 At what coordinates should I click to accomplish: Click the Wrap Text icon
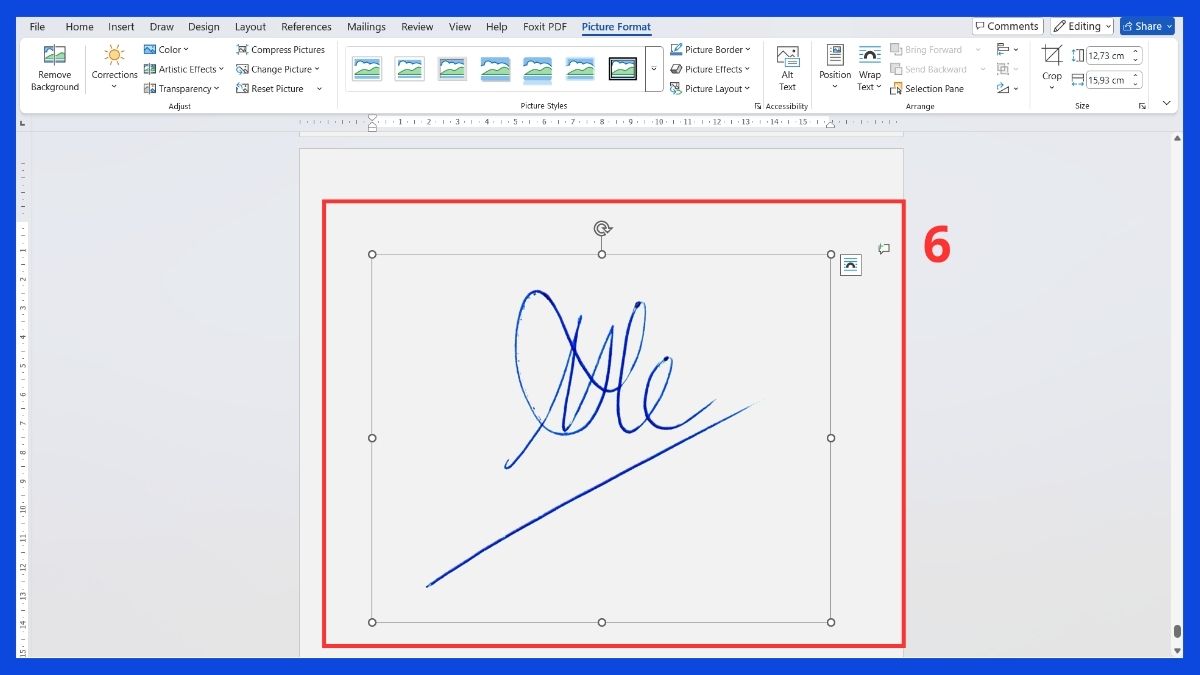pos(870,58)
